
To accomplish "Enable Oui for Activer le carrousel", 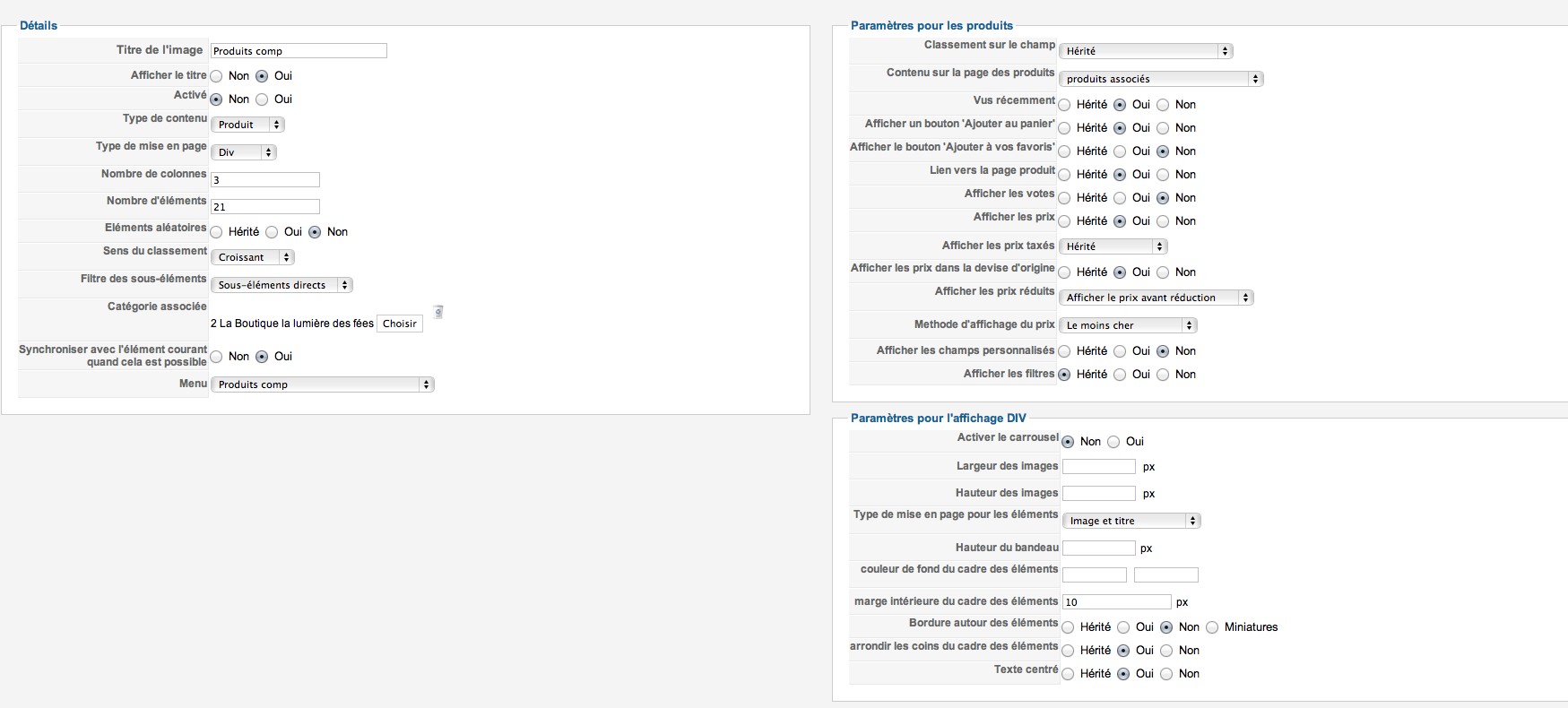I will [1113, 442].
